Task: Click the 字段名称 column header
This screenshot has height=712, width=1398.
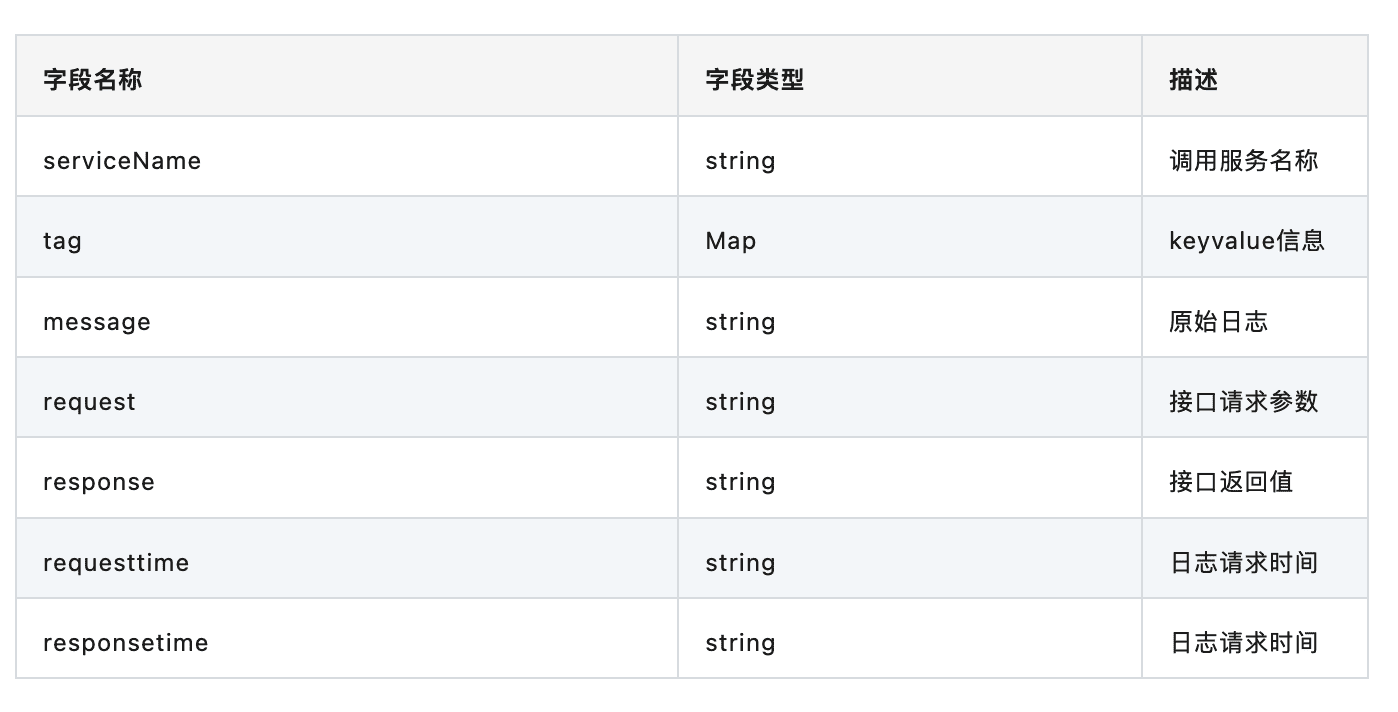Action: (93, 80)
